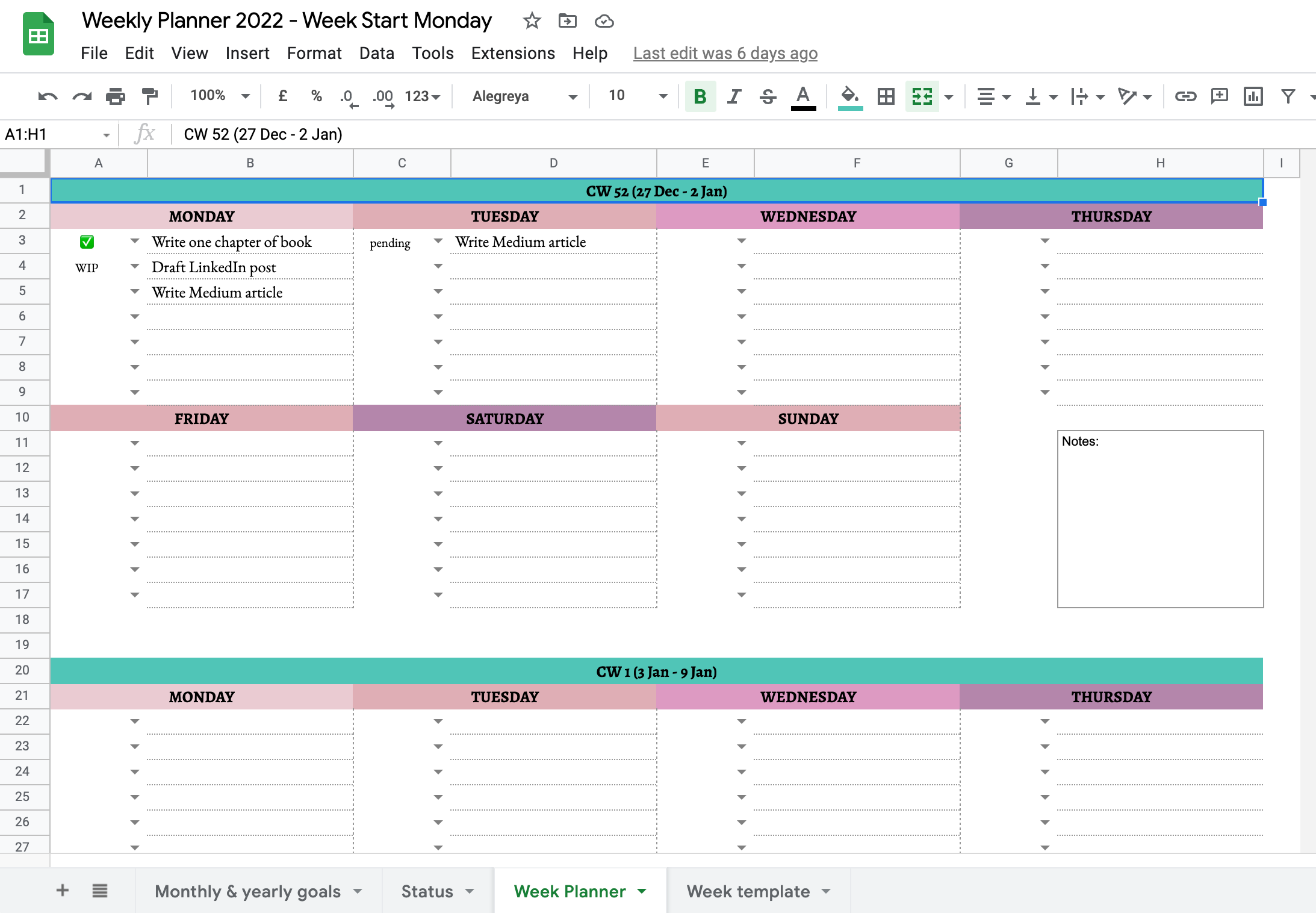The image size is (1316, 913).
Task: Select 'Draft LinkedIn post' cell
Action: coord(250,267)
